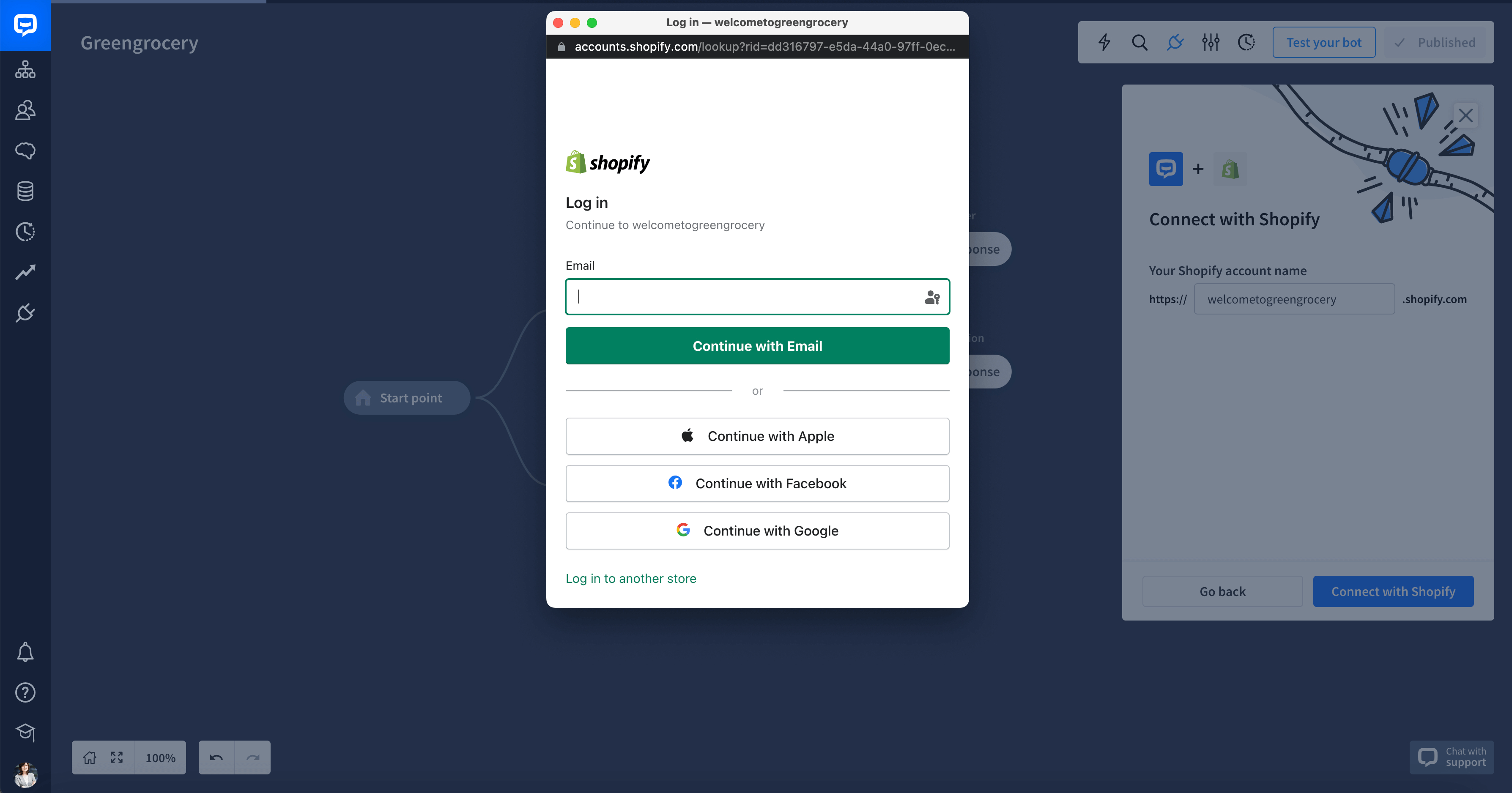Open Chat with support widget
1512x793 pixels.
point(1452,757)
